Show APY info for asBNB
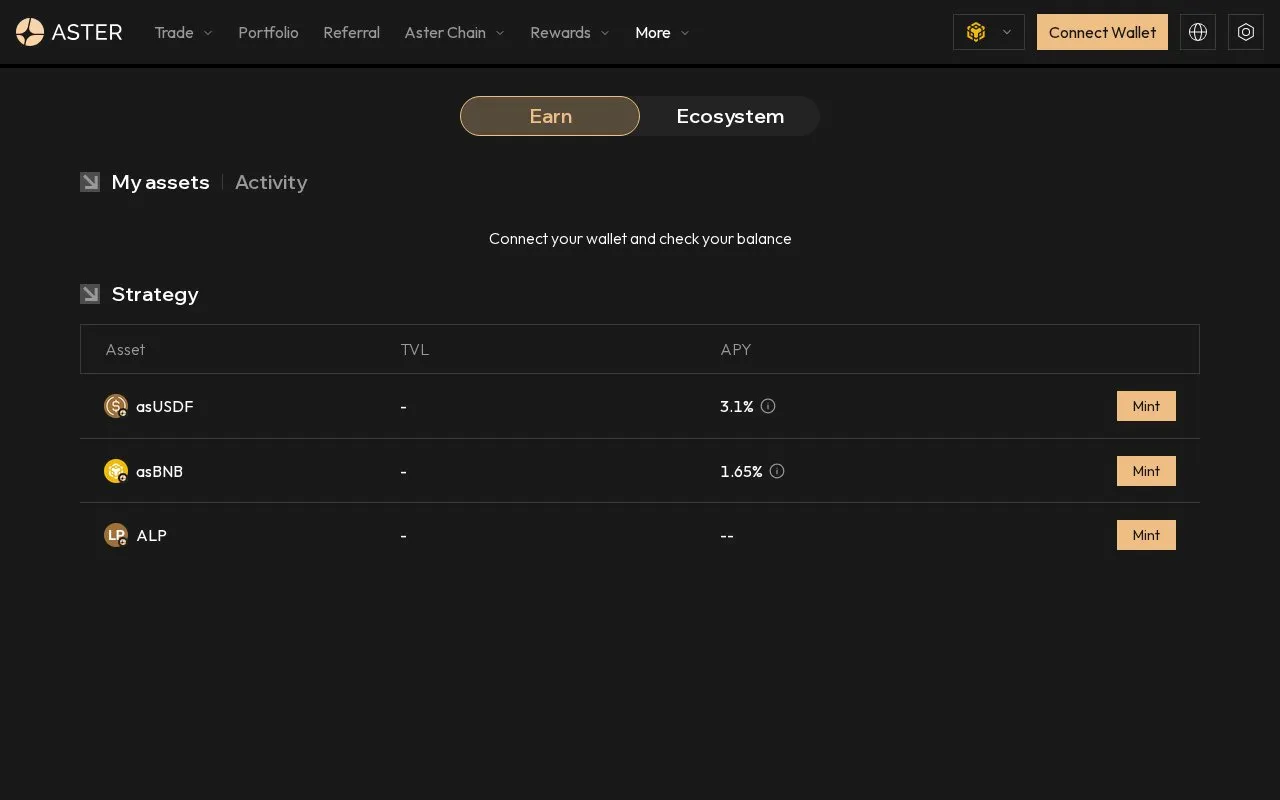 pos(777,471)
